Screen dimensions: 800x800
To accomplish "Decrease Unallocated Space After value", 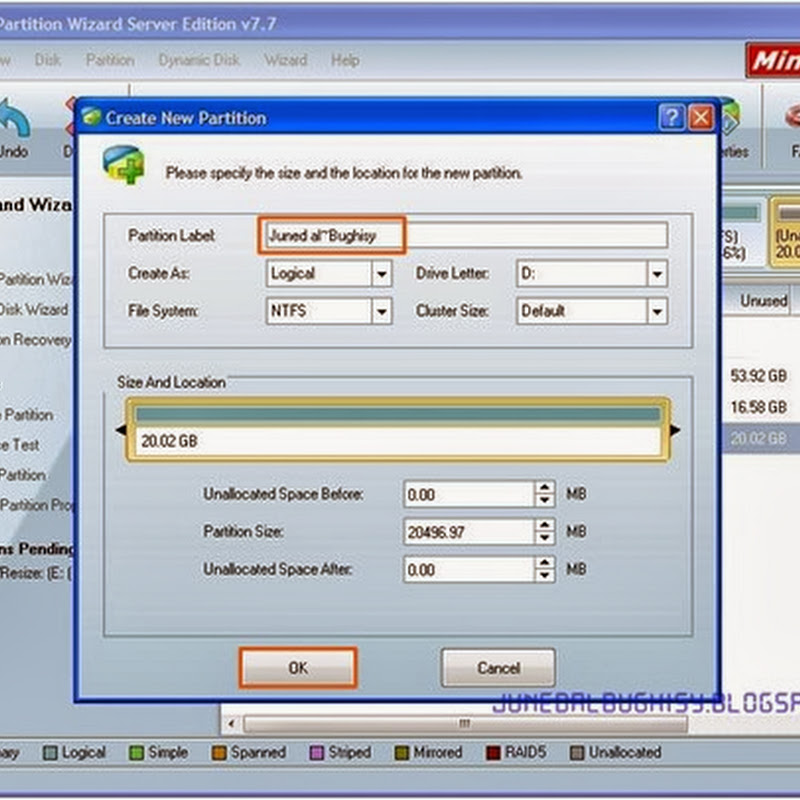I will (544, 576).
